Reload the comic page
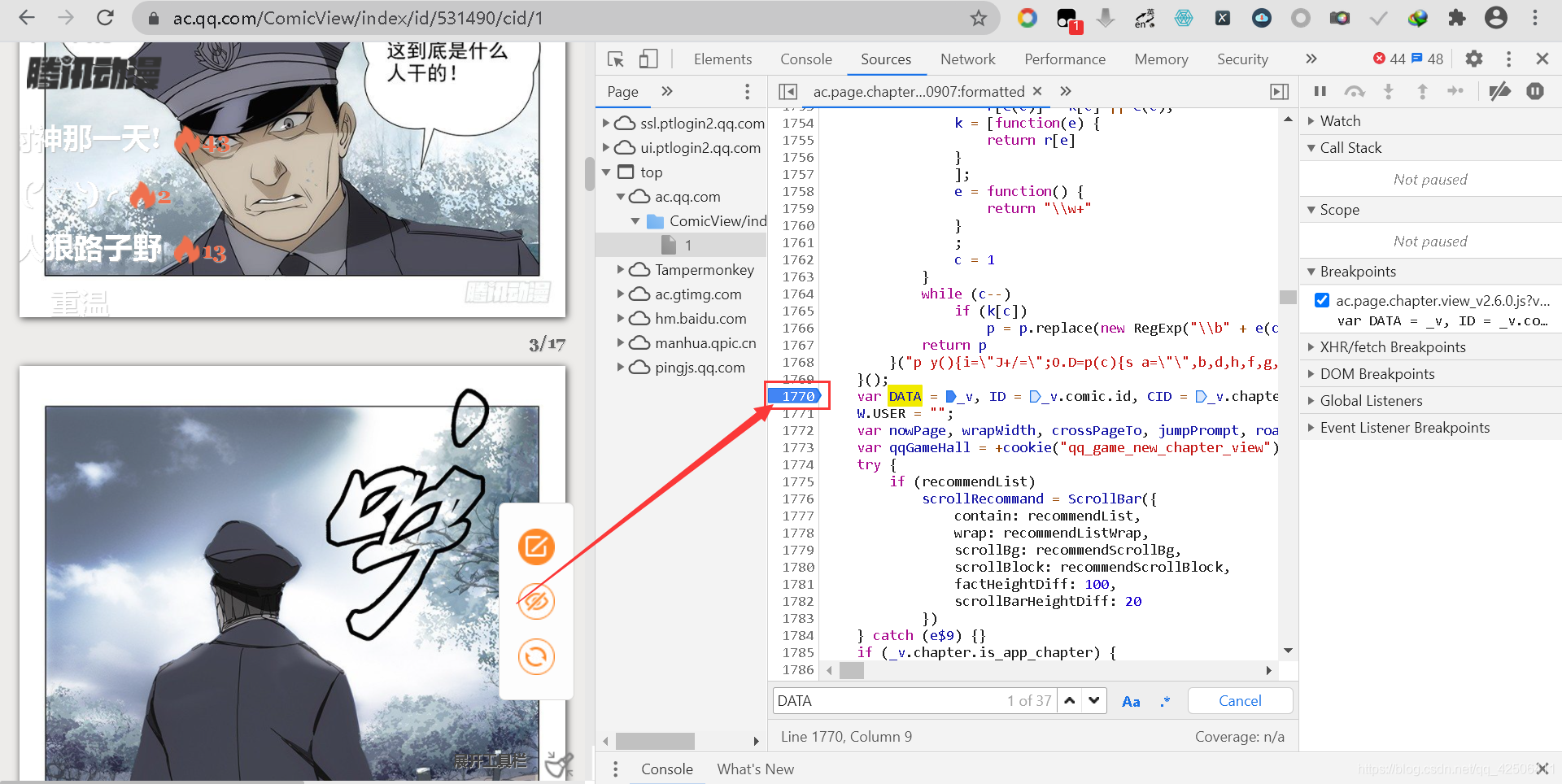 pos(105,18)
